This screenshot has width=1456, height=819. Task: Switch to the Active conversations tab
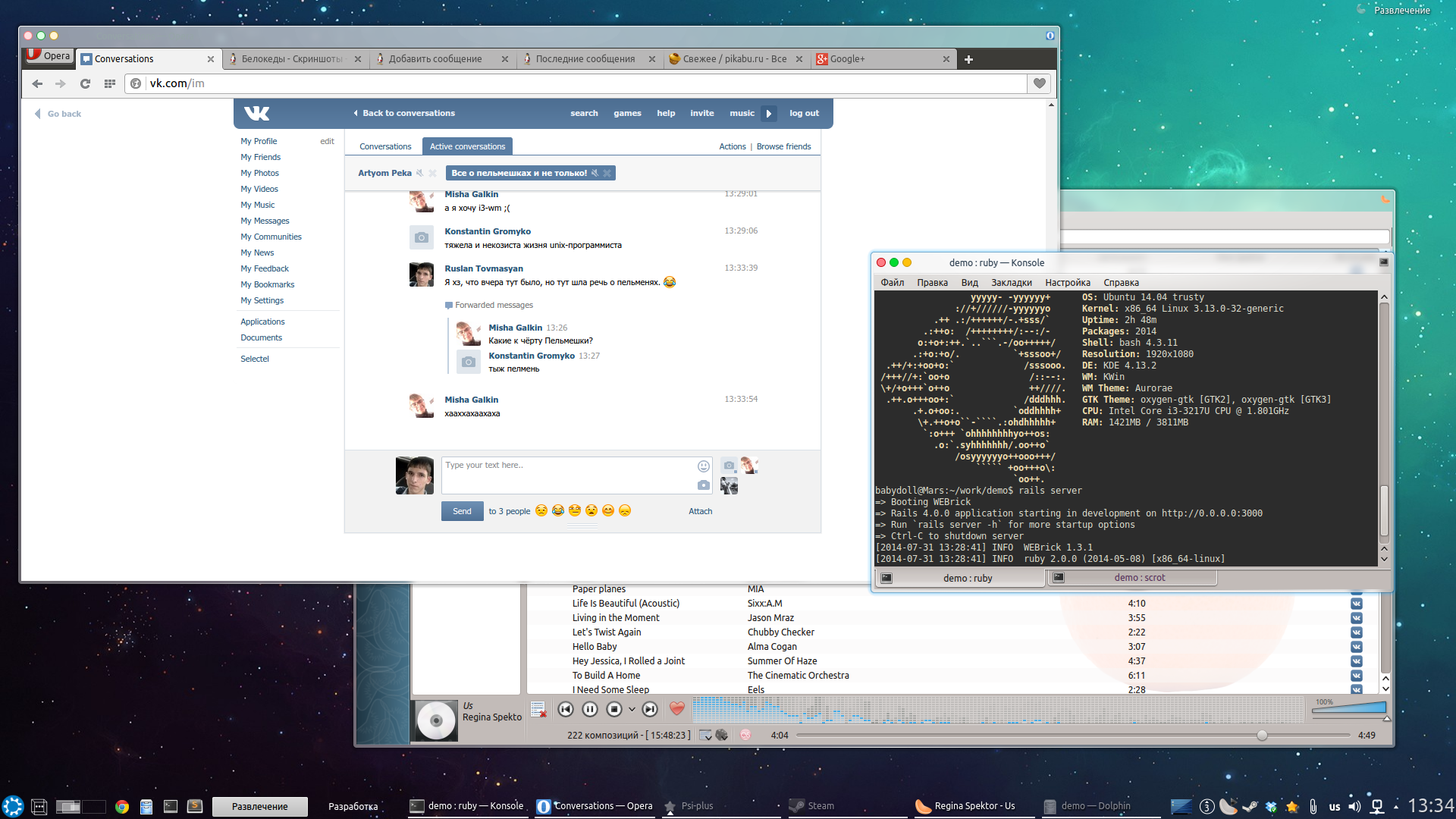point(467,146)
